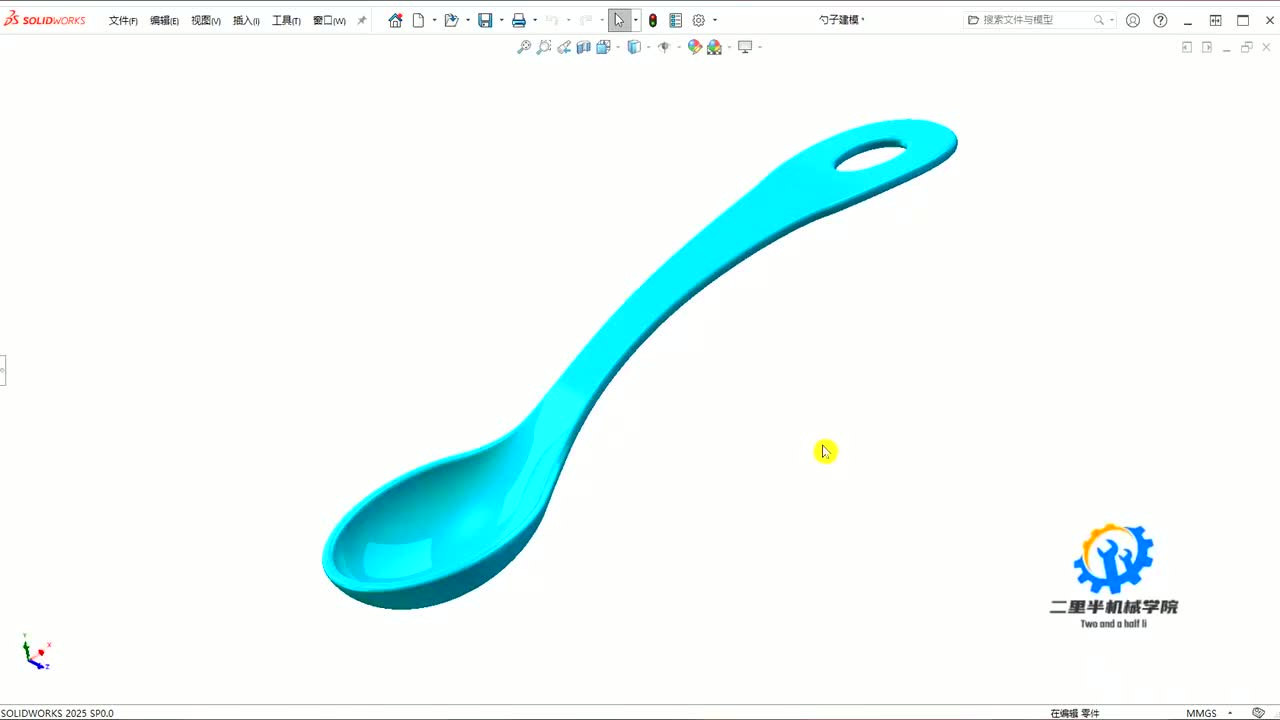Image resolution: width=1280 pixels, height=720 pixels.
Task: Expand document panel with right arrow icon
Action: (x=1207, y=47)
